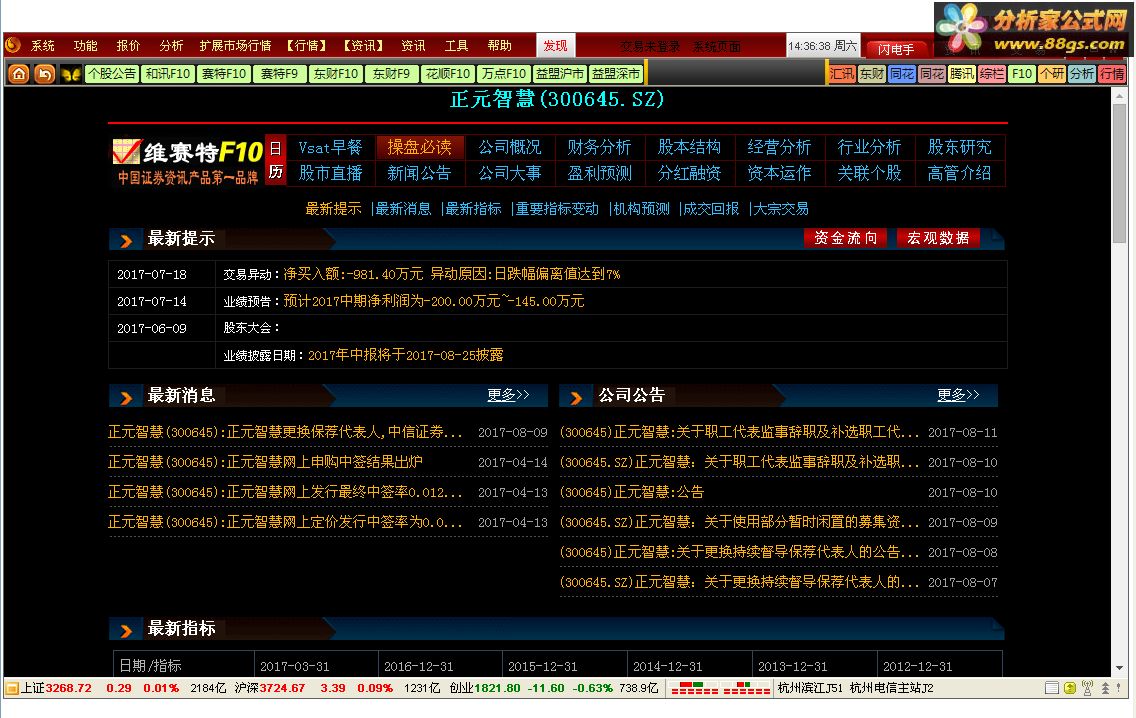Click the red-green market breadth indicator
The image size is (1136, 718).
point(721,688)
